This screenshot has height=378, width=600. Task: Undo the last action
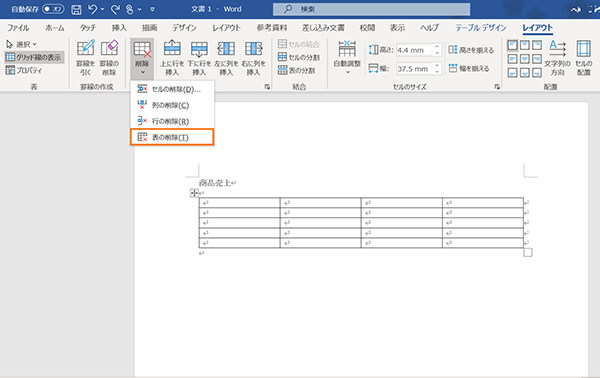(92, 9)
